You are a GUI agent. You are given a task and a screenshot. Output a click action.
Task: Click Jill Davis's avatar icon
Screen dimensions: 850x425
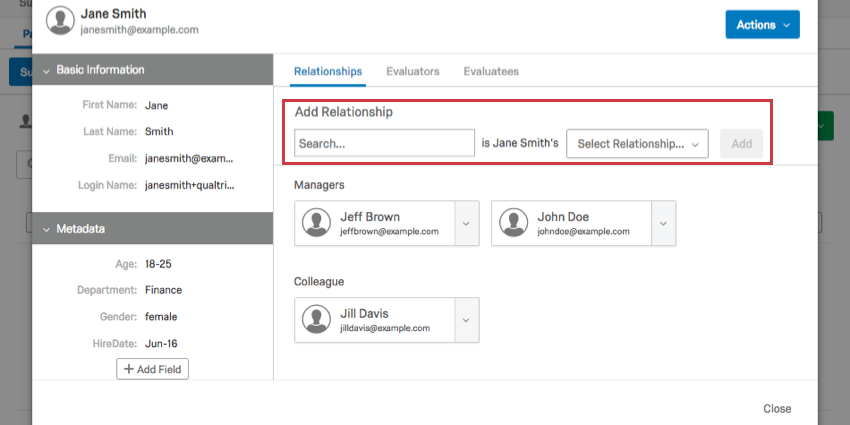[317, 320]
